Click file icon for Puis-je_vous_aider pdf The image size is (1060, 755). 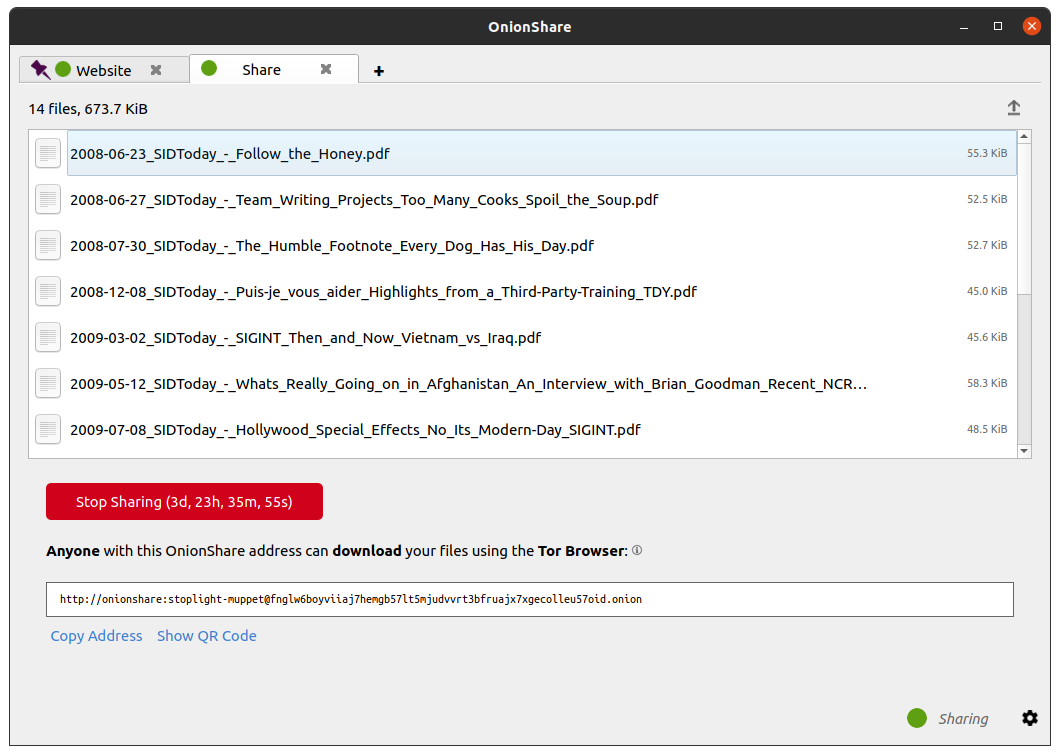[x=48, y=291]
